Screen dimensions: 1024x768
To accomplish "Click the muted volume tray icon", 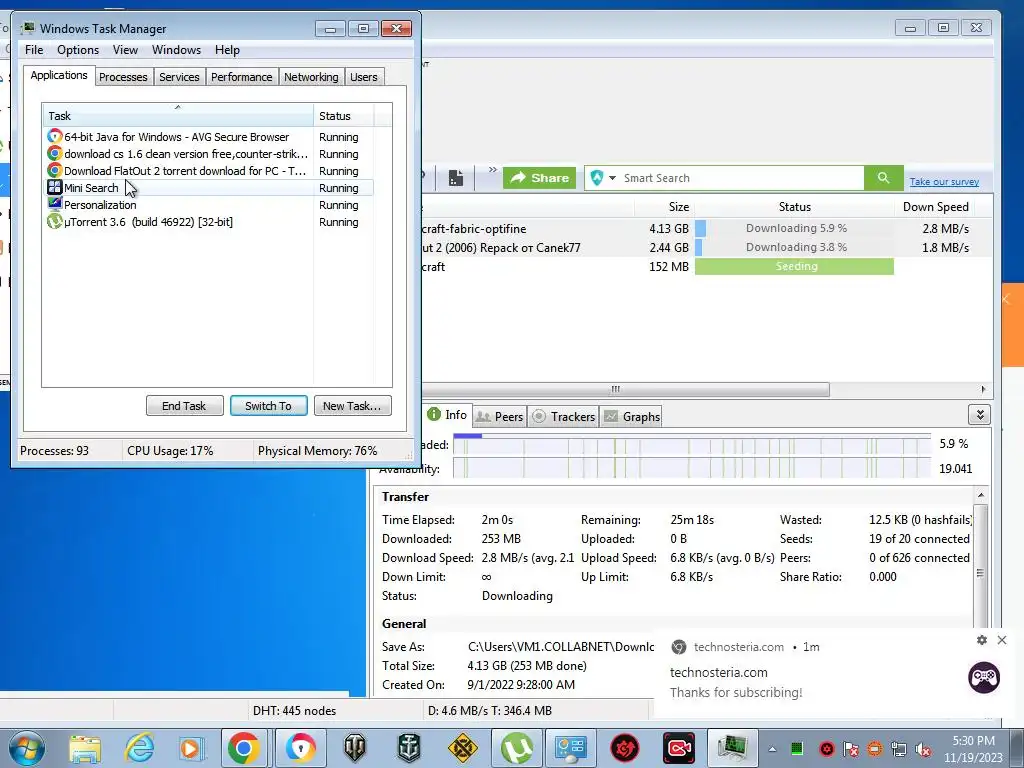I will tap(923, 749).
